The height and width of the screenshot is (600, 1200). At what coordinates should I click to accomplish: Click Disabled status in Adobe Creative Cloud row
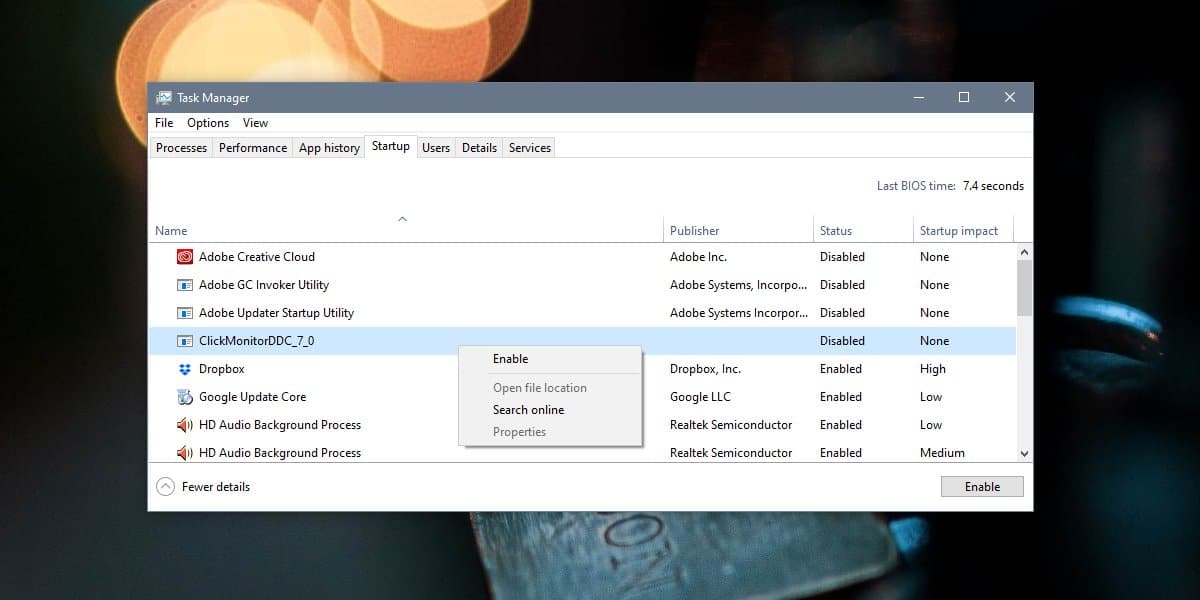842,257
